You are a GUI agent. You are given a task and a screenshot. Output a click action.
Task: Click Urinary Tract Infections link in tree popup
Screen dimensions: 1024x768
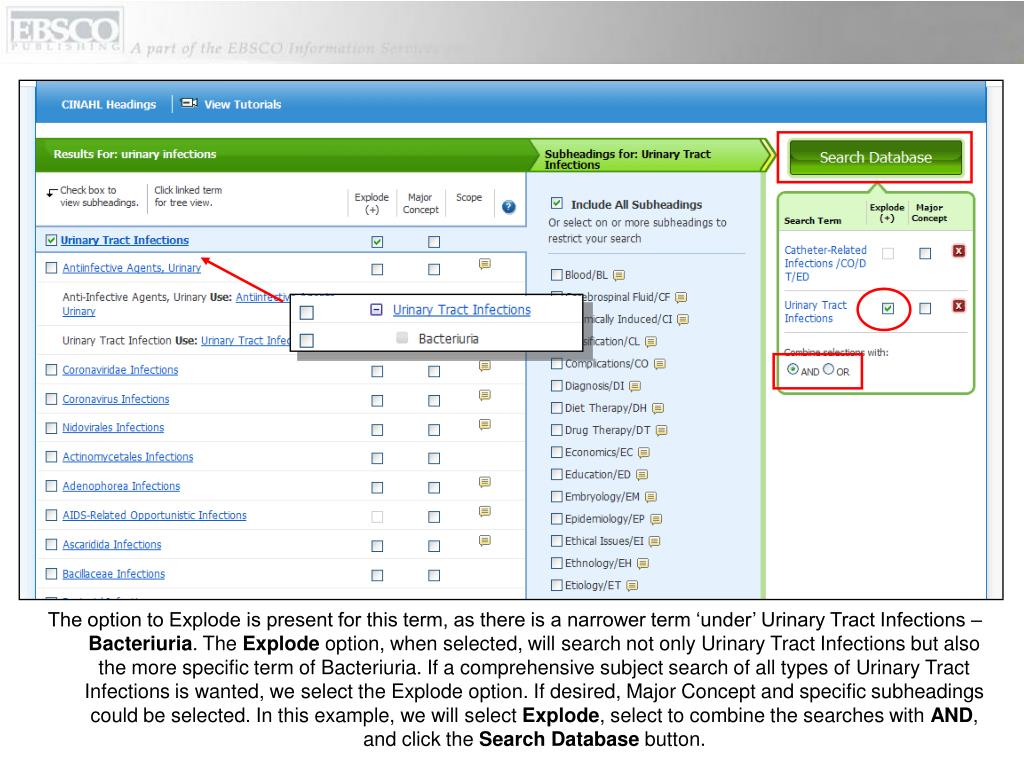click(x=462, y=310)
